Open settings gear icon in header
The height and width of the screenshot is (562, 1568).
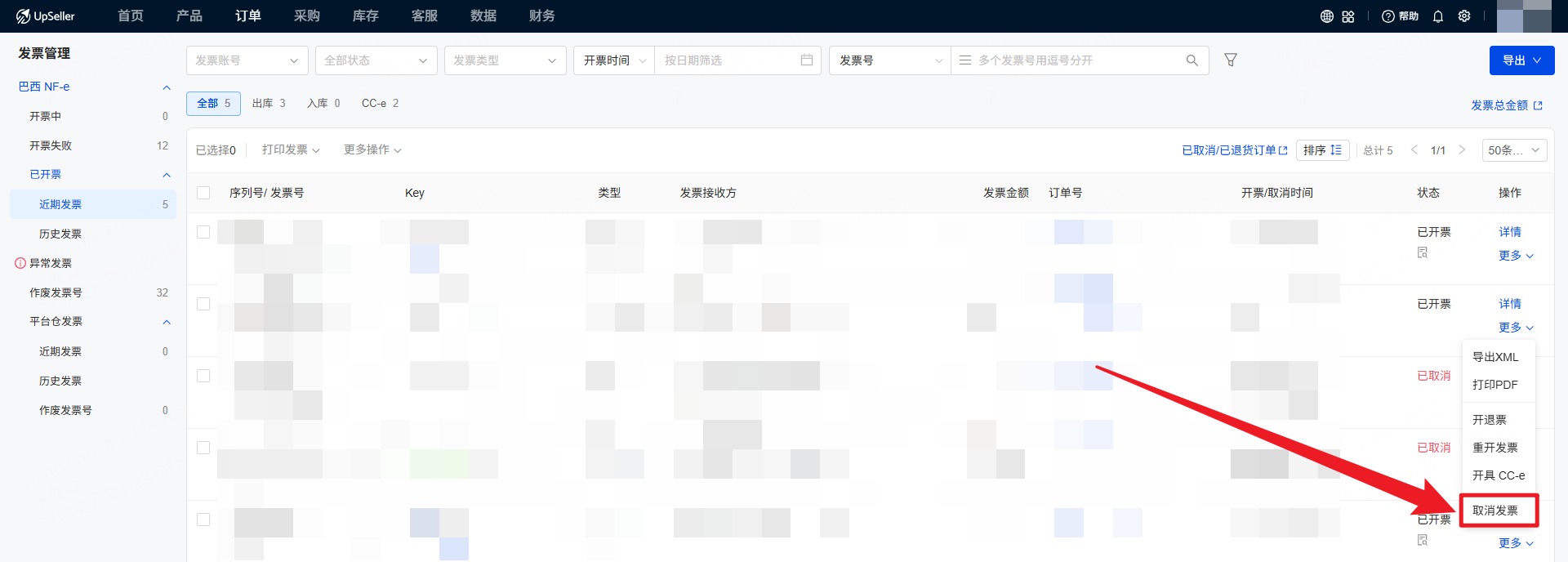tap(1464, 16)
